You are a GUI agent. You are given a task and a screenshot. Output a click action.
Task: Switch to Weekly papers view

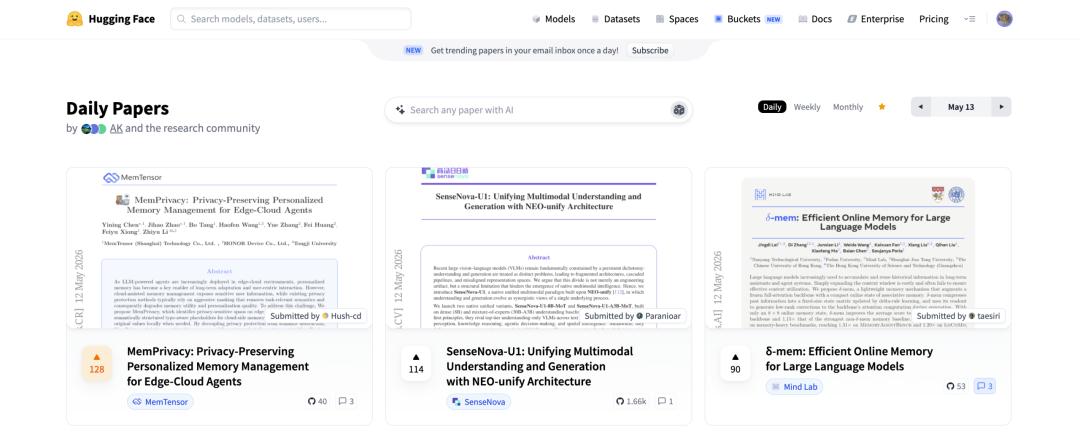[807, 107]
